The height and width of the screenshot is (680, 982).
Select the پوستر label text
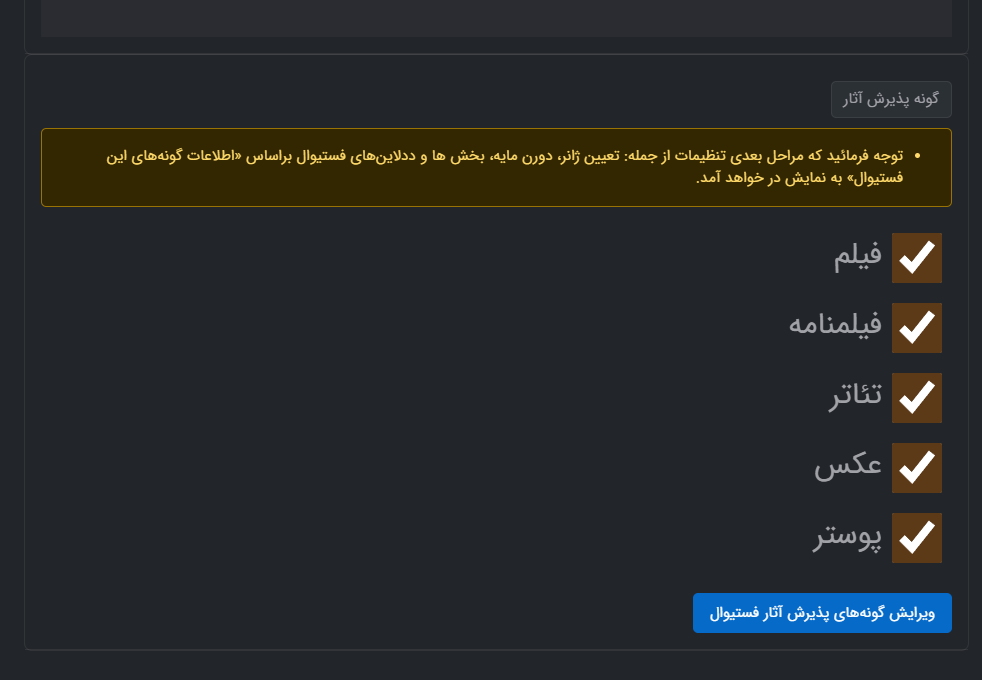point(846,538)
